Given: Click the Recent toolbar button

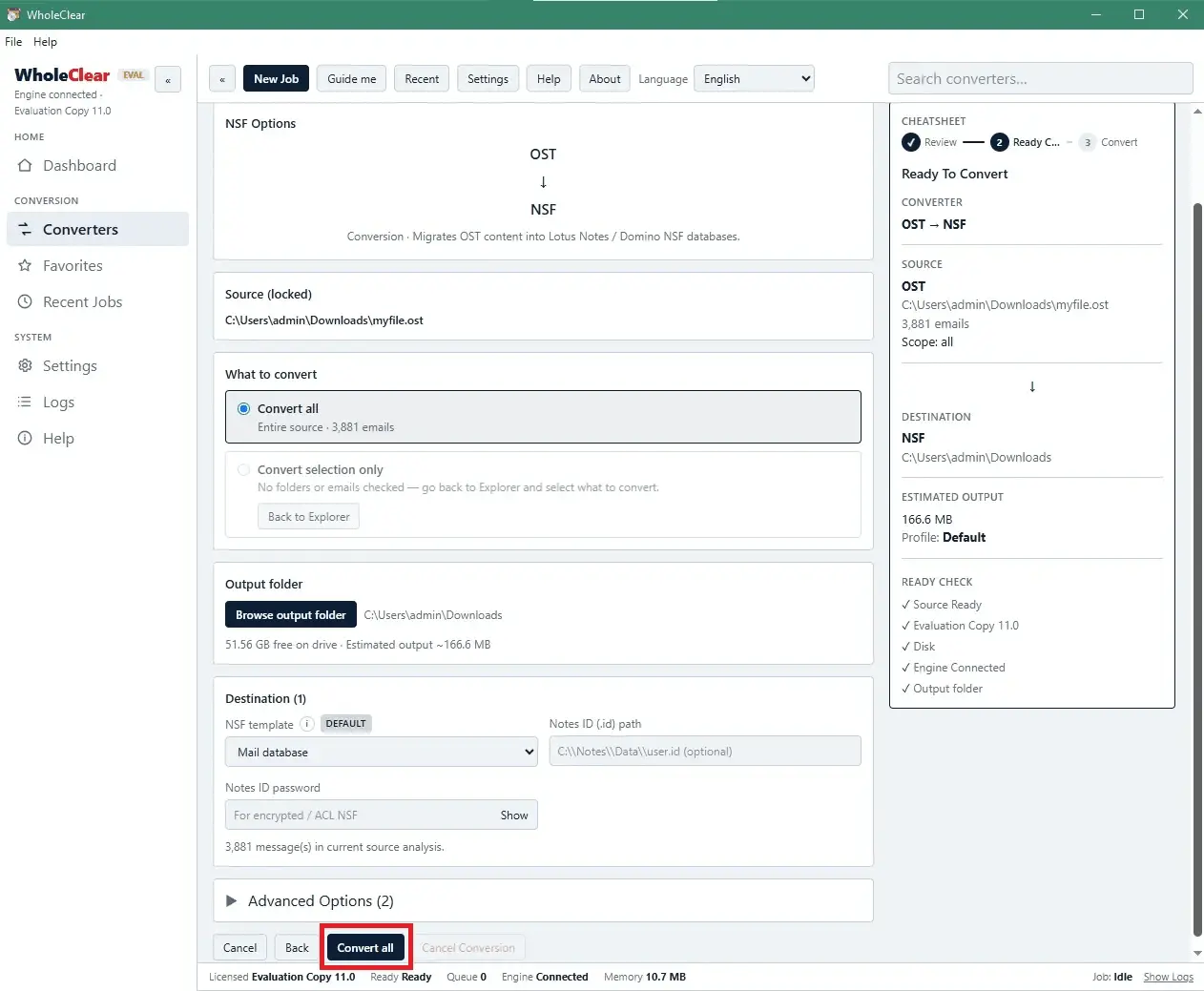Looking at the screenshot, I should [422, 79].
